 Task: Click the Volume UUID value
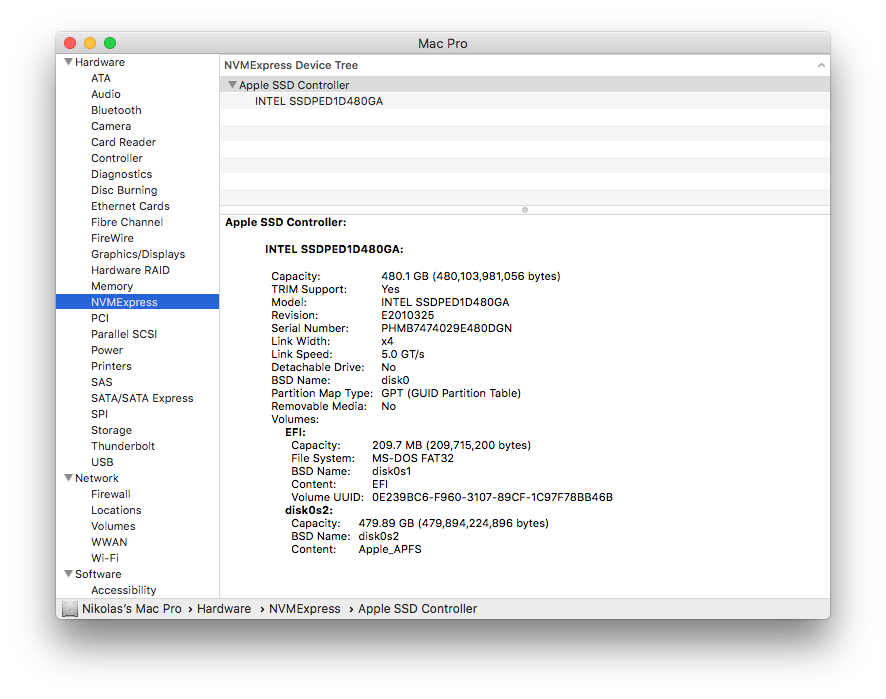pyautogui.click(x=492, y=497)
